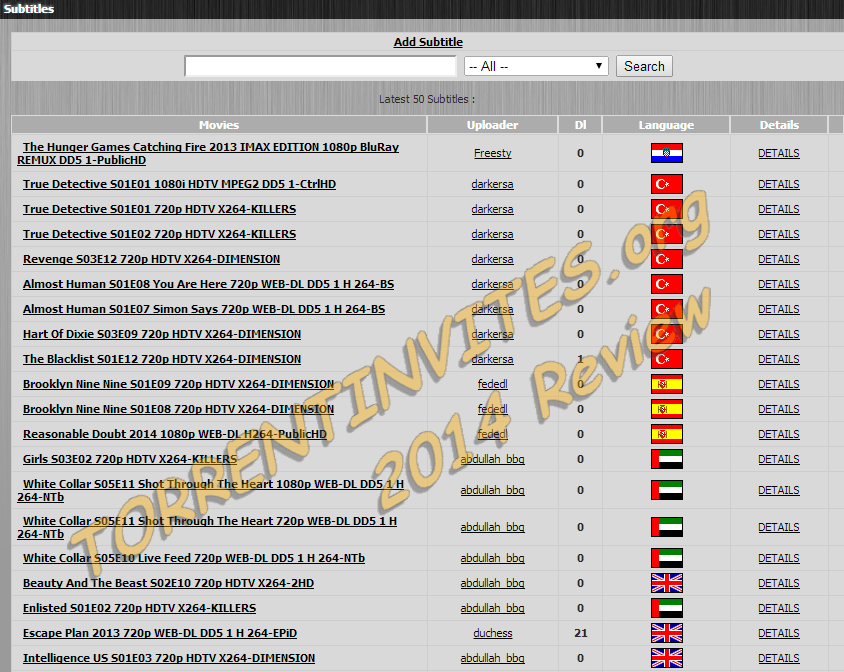Open Brooklyn Nine Nine S01E09 title link
Screen dimensions: 844x672
tap(178, 384)
